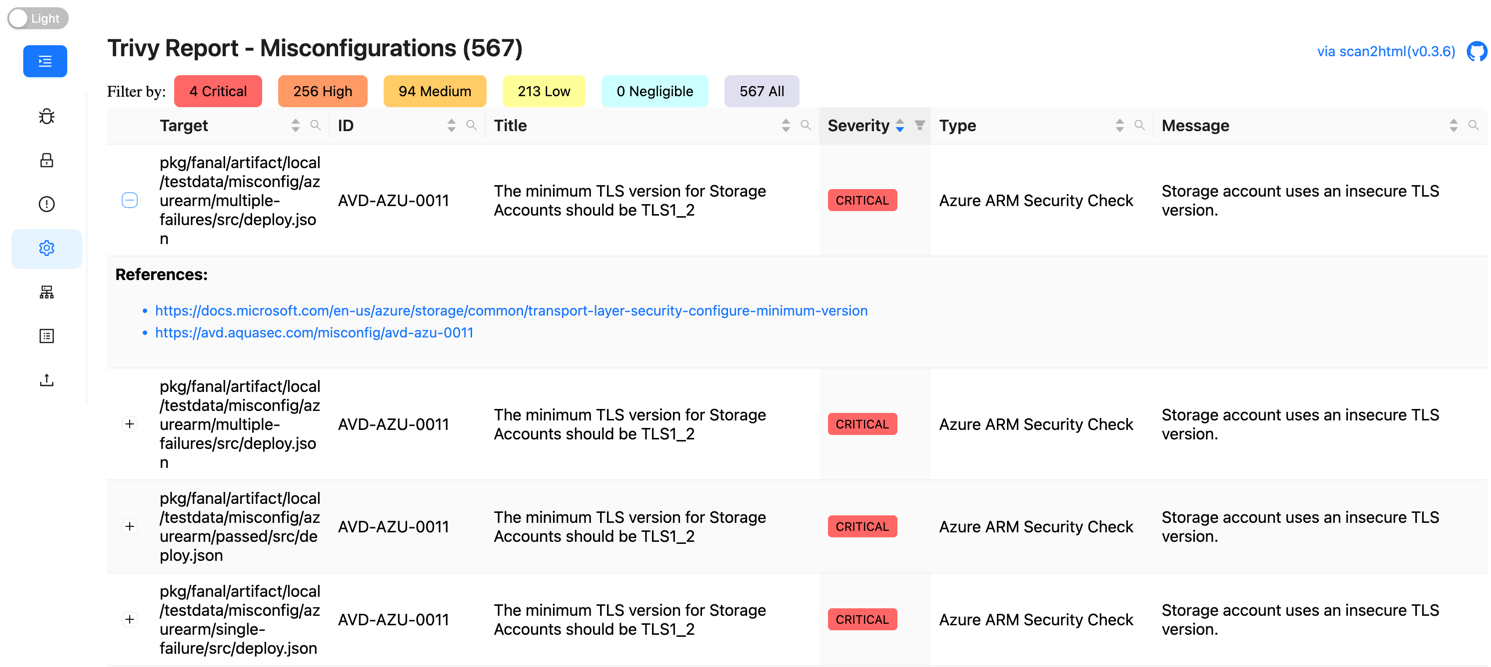Search the ID column

click(x=472, y=126)
